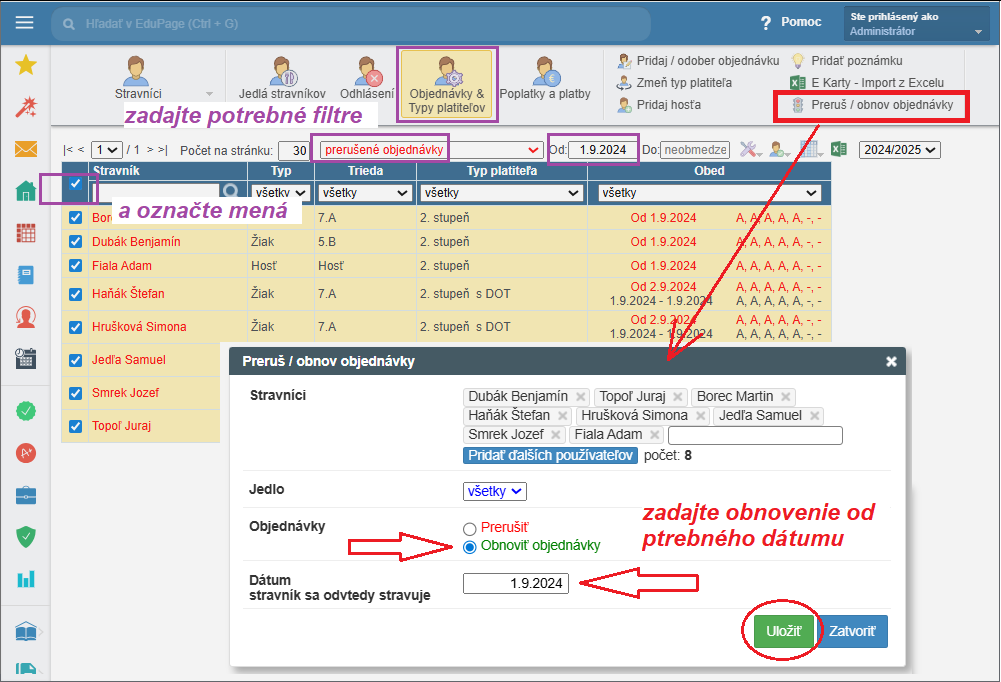
Task: Open the 2024/2025 school year dropdown
Action: (x=900, y=150)
